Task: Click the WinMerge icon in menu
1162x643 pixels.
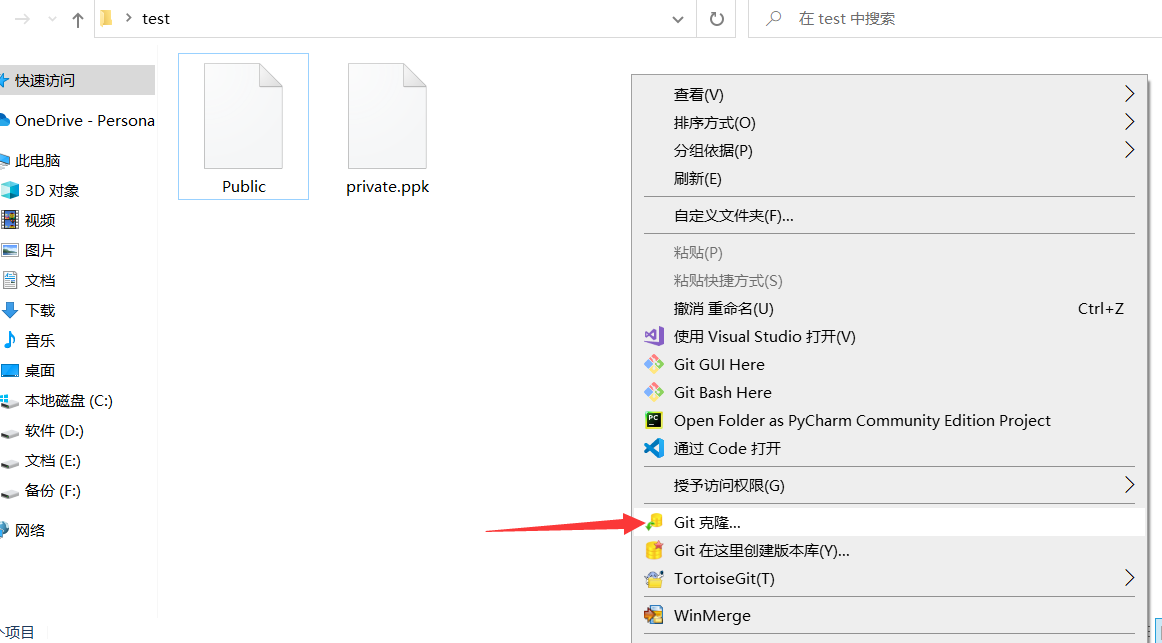Action: [x=654, y=615]
